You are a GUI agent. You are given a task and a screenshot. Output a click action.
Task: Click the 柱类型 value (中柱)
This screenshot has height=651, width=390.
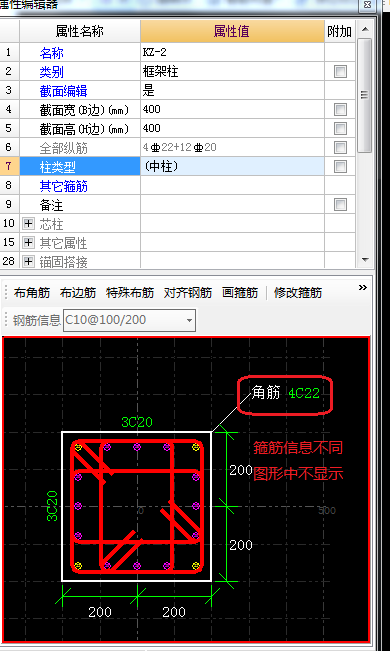tap(232, 166)
